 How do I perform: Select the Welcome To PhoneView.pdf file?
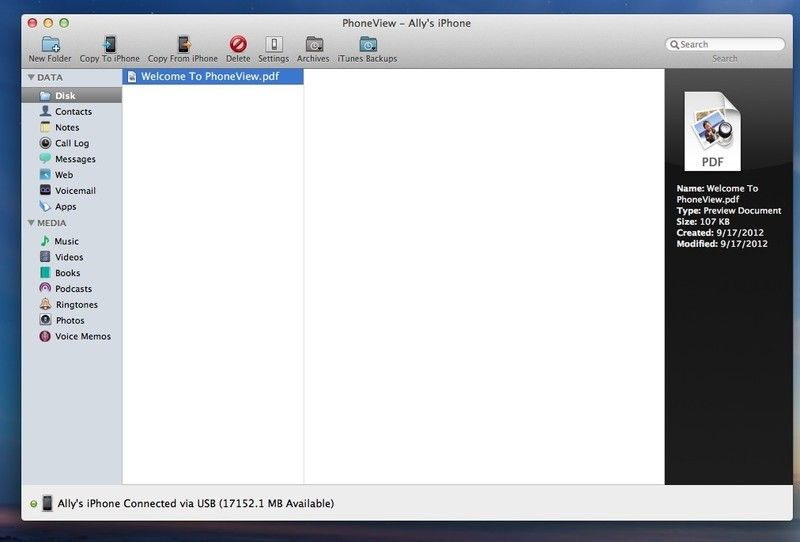212,76
